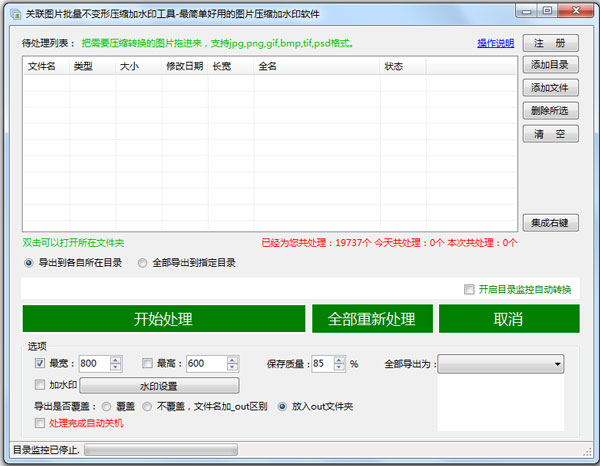Click the 修改日期 column header
This screenshot has height=466, width=600.
tap(183, 67)
